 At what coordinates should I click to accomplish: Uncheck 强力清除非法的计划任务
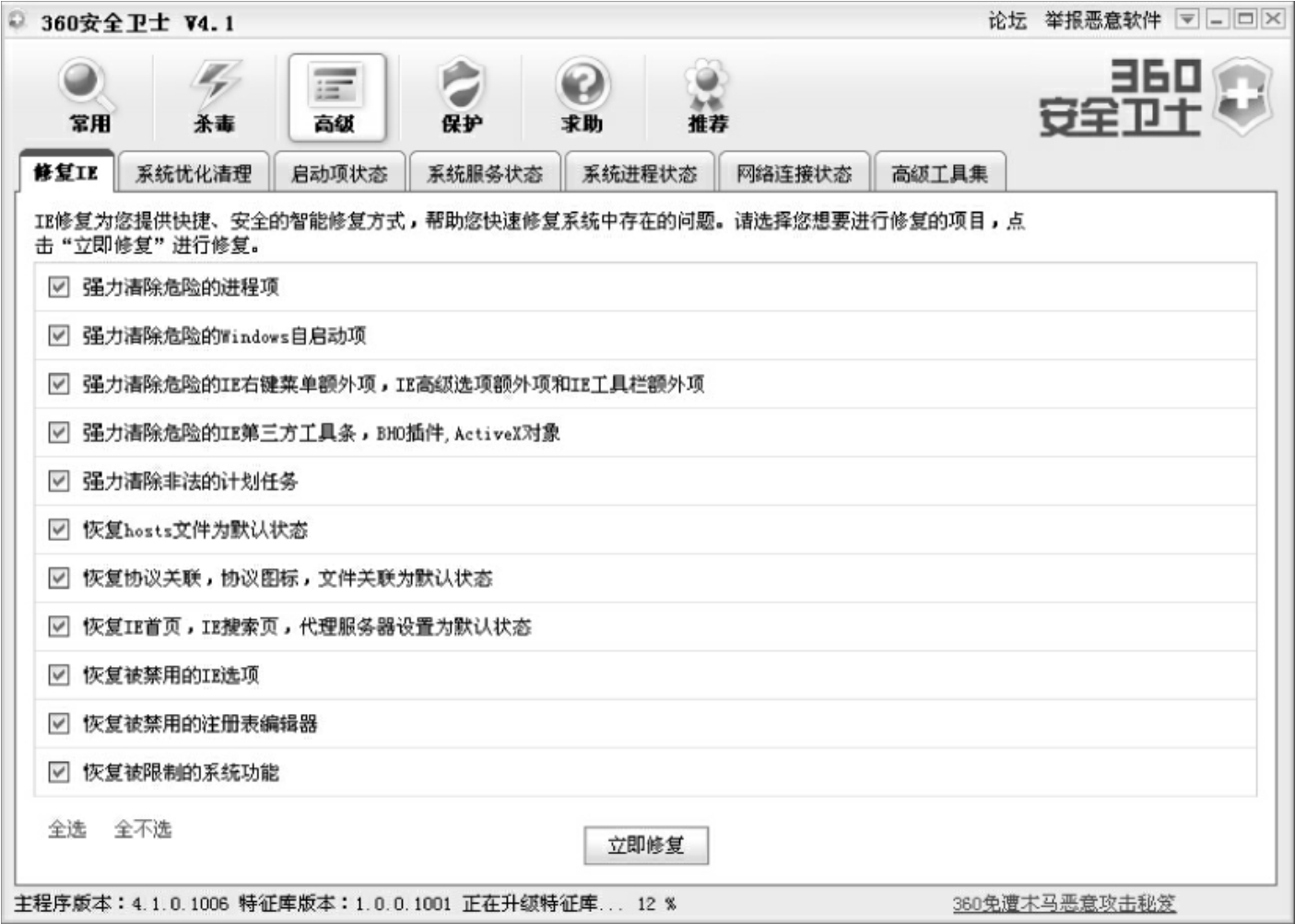[x=59, y=481]
